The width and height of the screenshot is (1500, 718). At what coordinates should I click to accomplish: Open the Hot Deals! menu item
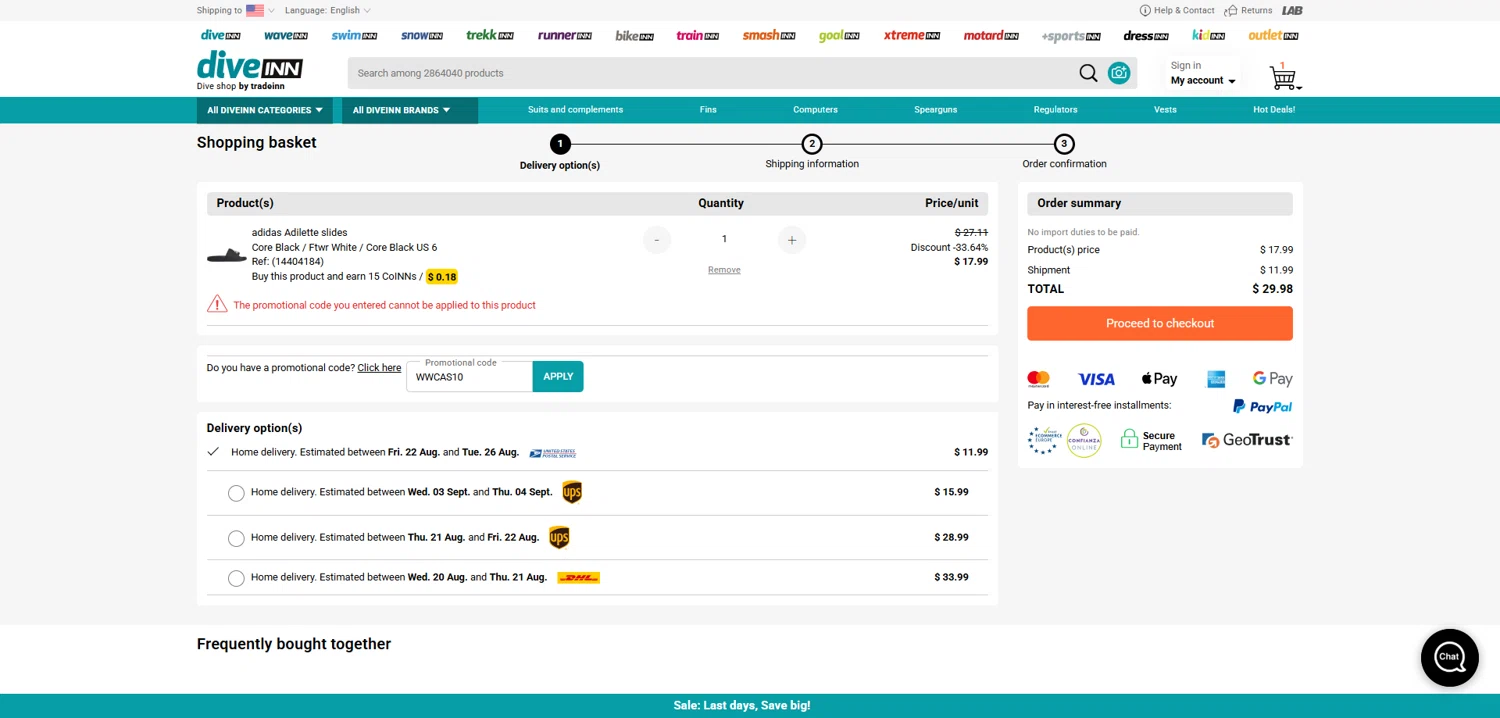1274,110
